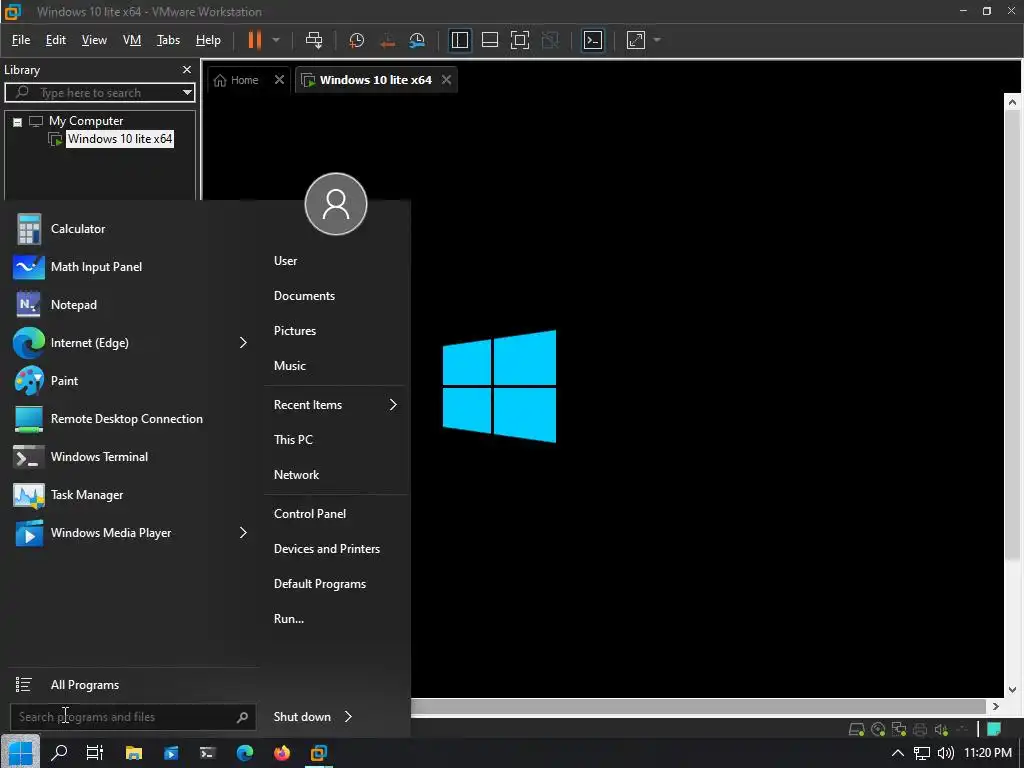Close the Library panel
Image resolution: width=1024 pixels, height=768 pixels.
(x=187, y=70)
